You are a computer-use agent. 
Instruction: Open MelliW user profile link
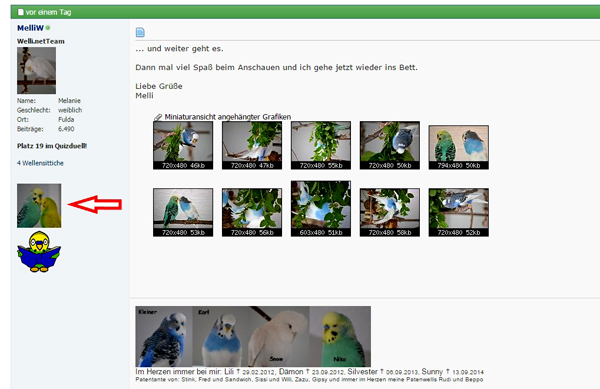(x=30, y=28)
